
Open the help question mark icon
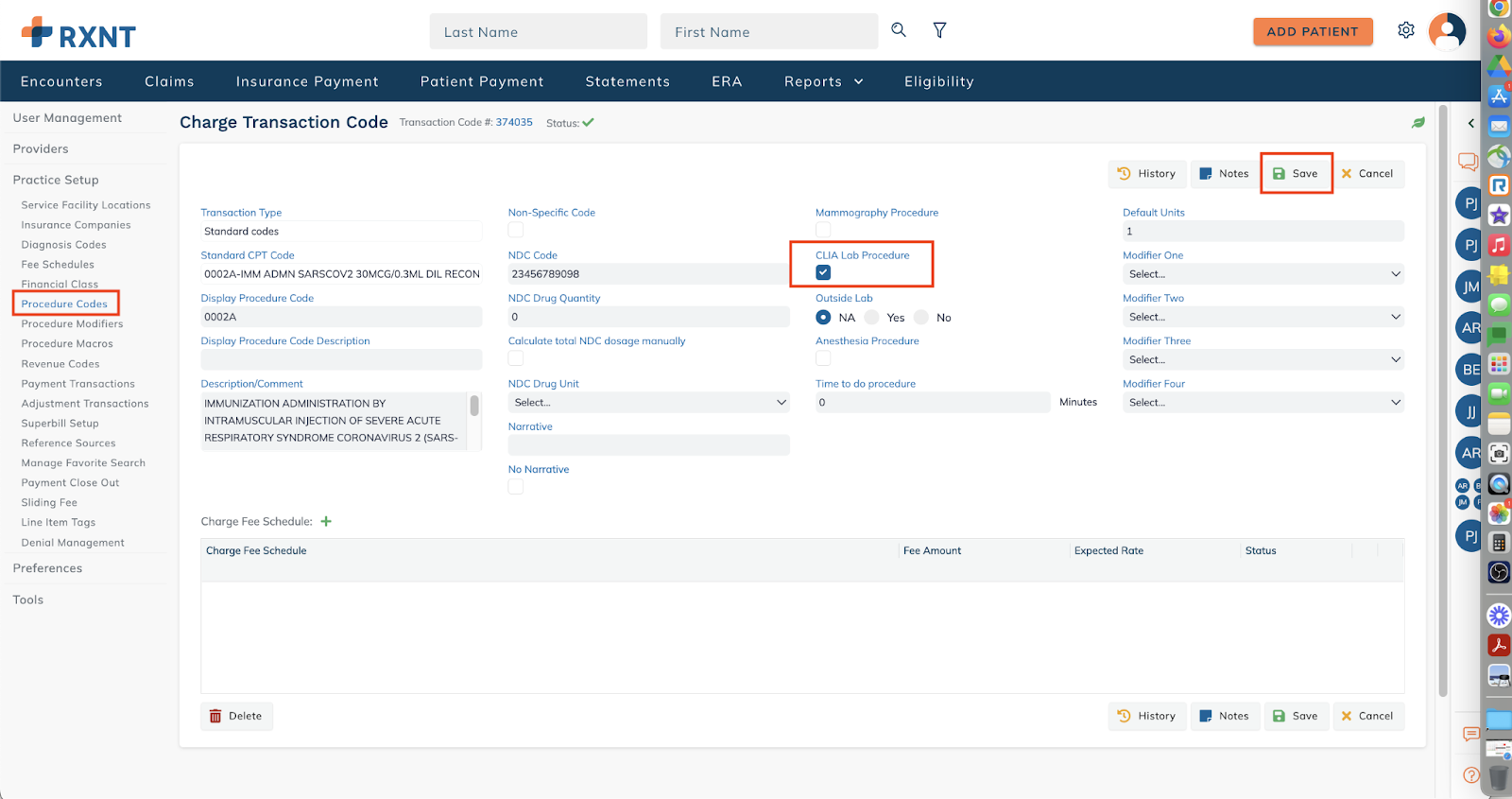1470,774
